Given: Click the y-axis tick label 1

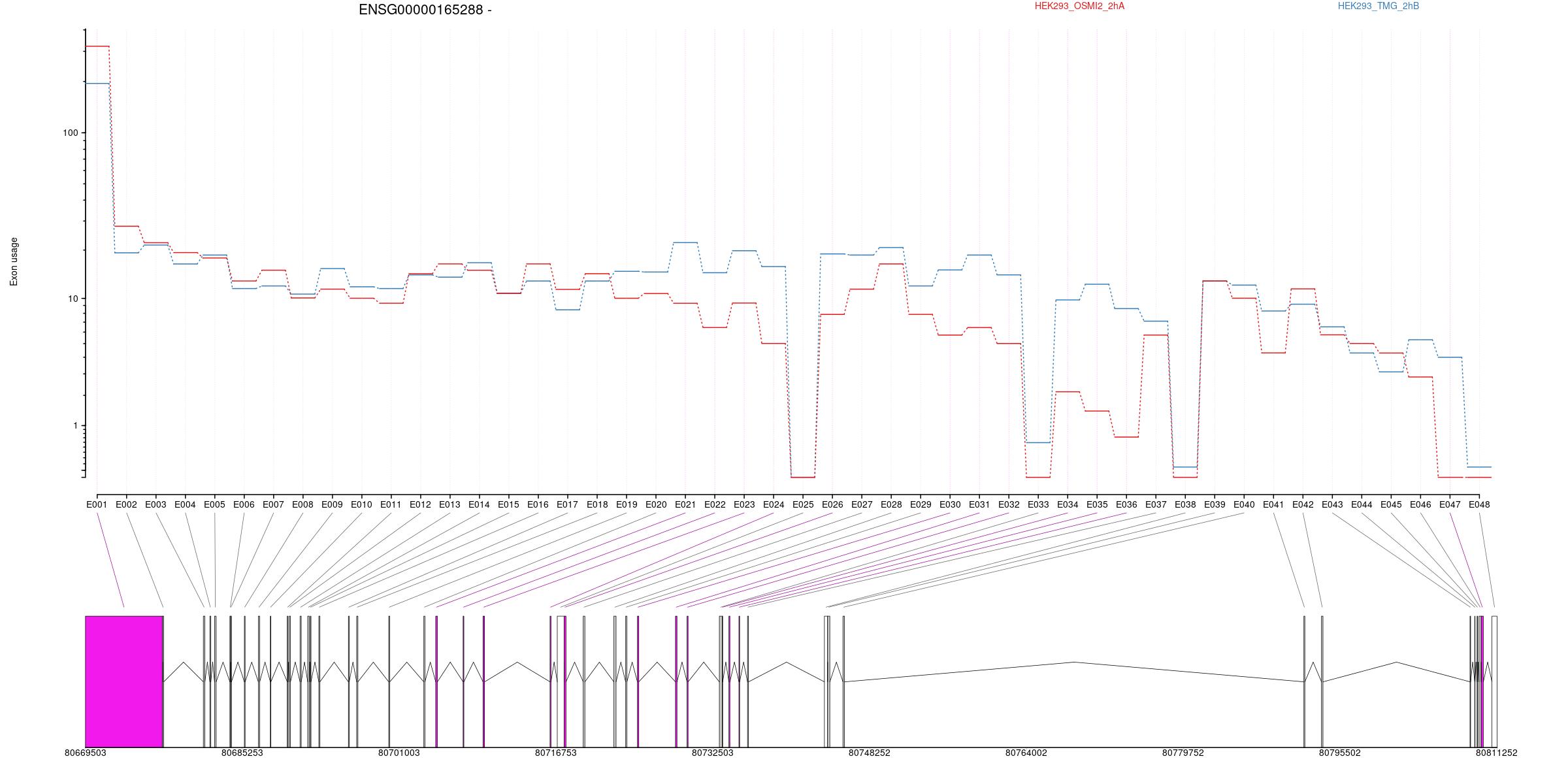Looking at the screenshot, I should [75, 425].
